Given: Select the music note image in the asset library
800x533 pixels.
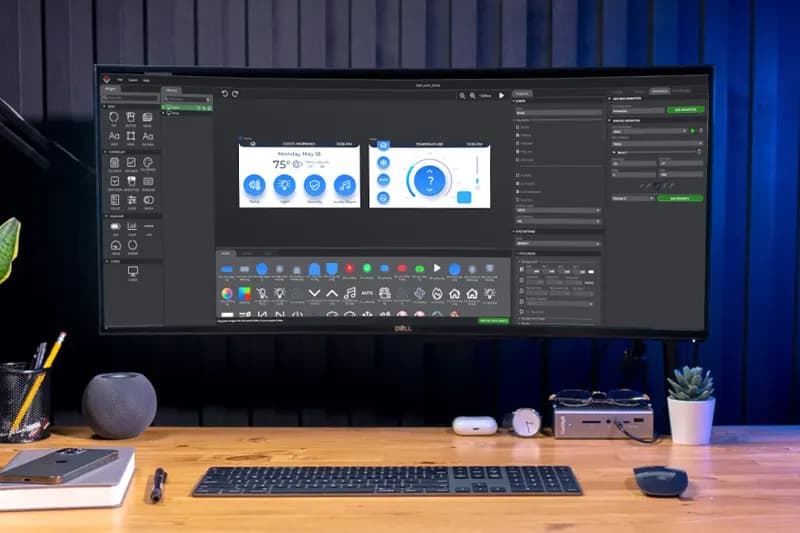Looking at the screenshot, I should 349,293.
